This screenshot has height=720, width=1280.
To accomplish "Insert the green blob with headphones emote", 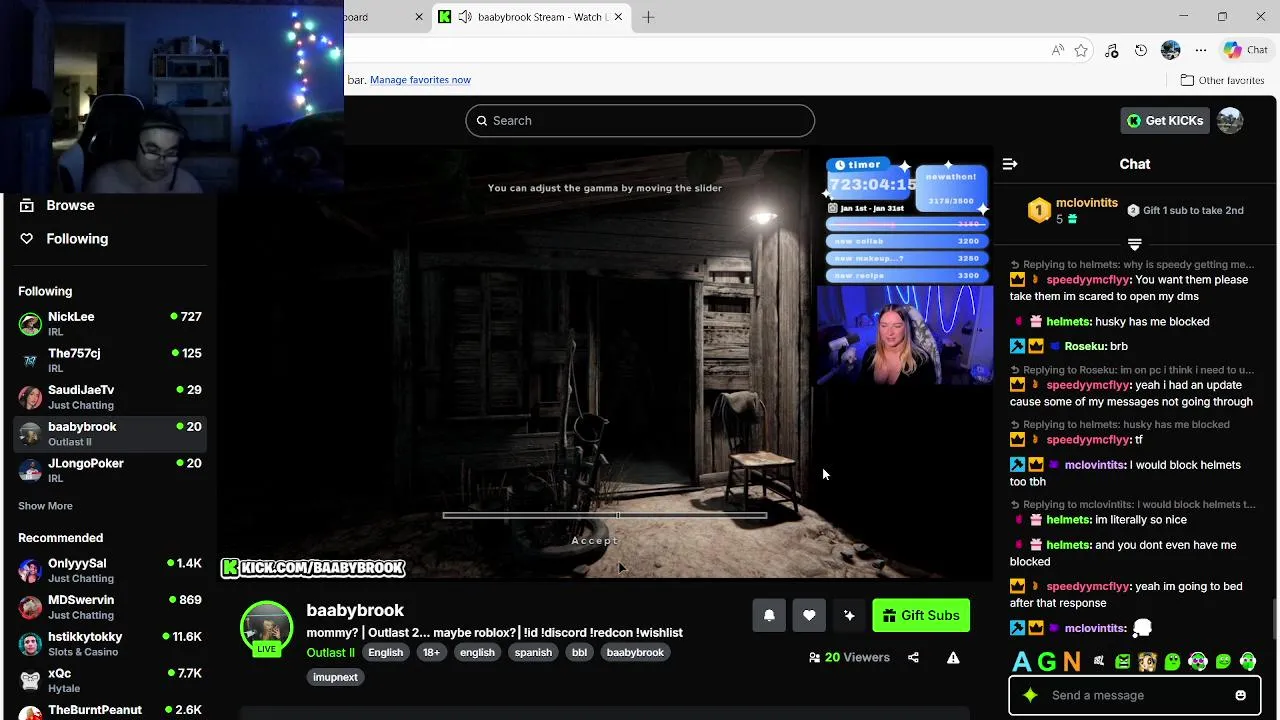I will pyautogui.click(x=1248, y=662).
